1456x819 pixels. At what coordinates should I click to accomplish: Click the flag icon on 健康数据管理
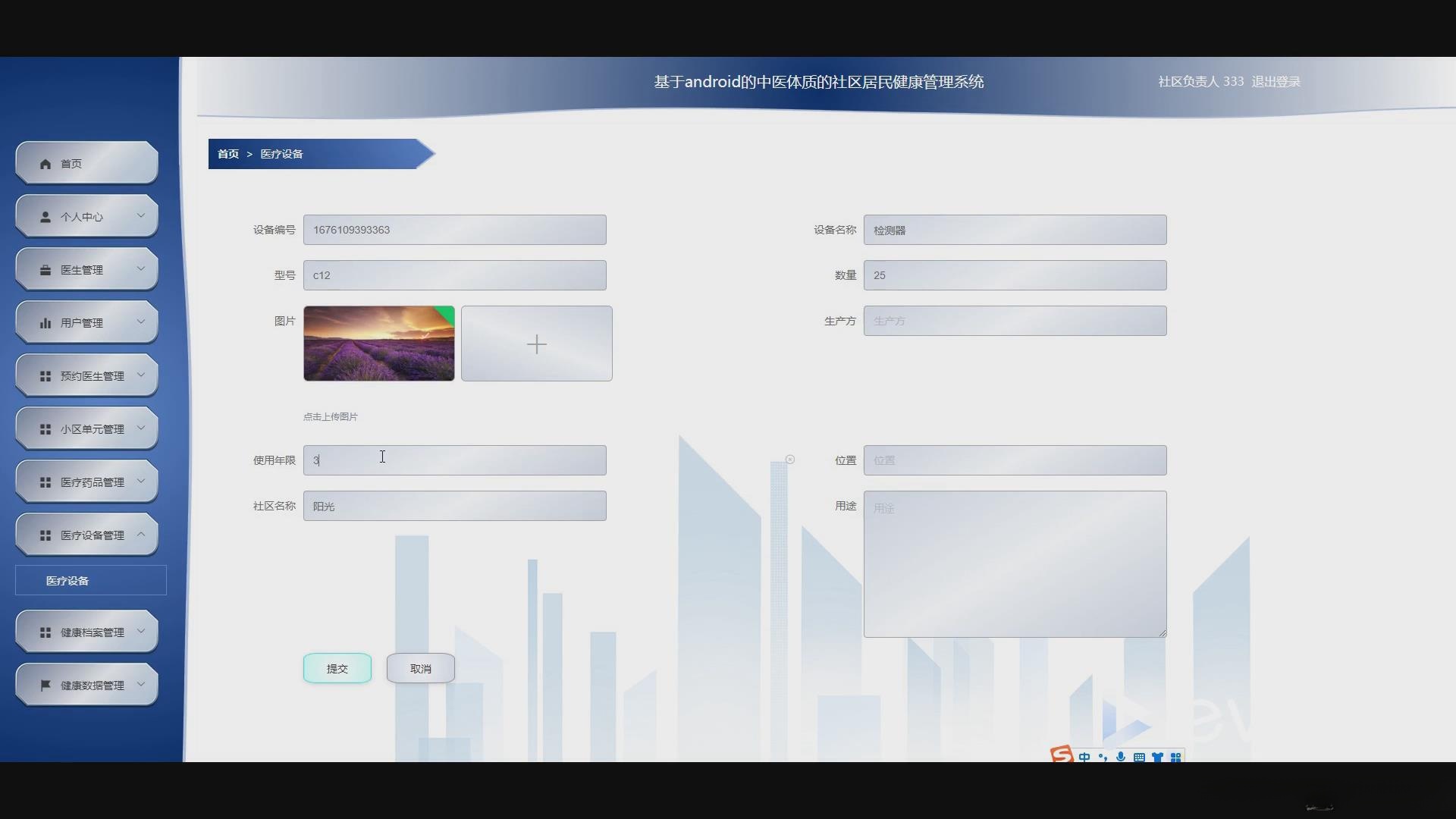(x=44, y=685)
